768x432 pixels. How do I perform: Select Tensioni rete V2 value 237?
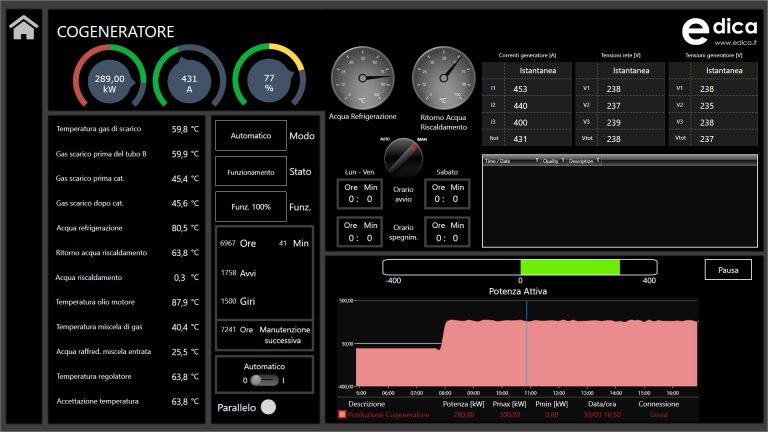point(613,106)
